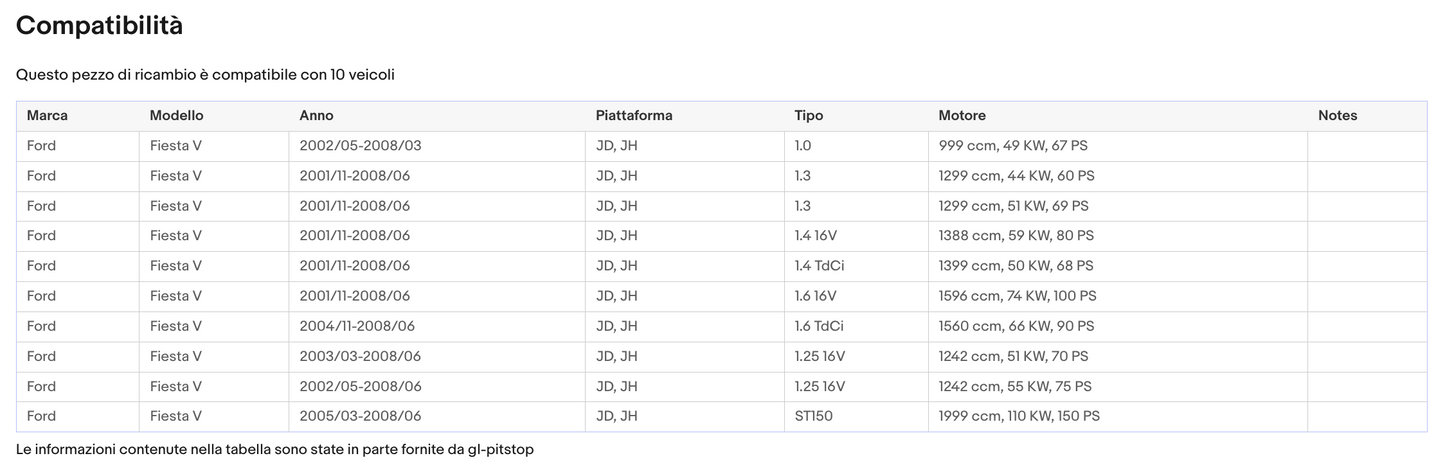The image size is (1445, 474).
Task: Select the 1.4 TdCi type cell
Action: [x=818, y=266]
